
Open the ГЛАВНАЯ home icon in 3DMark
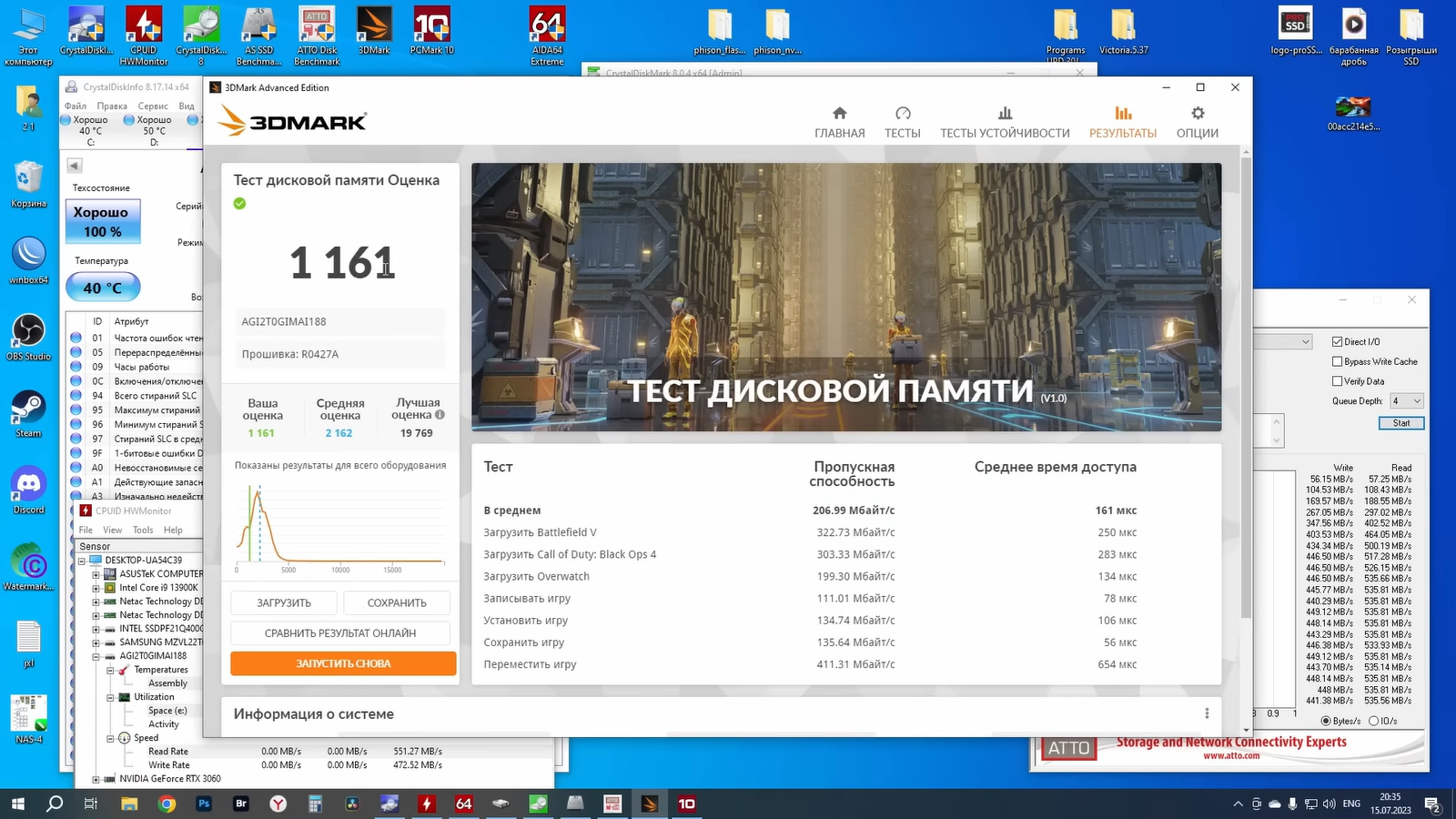(x=839, y=114)
